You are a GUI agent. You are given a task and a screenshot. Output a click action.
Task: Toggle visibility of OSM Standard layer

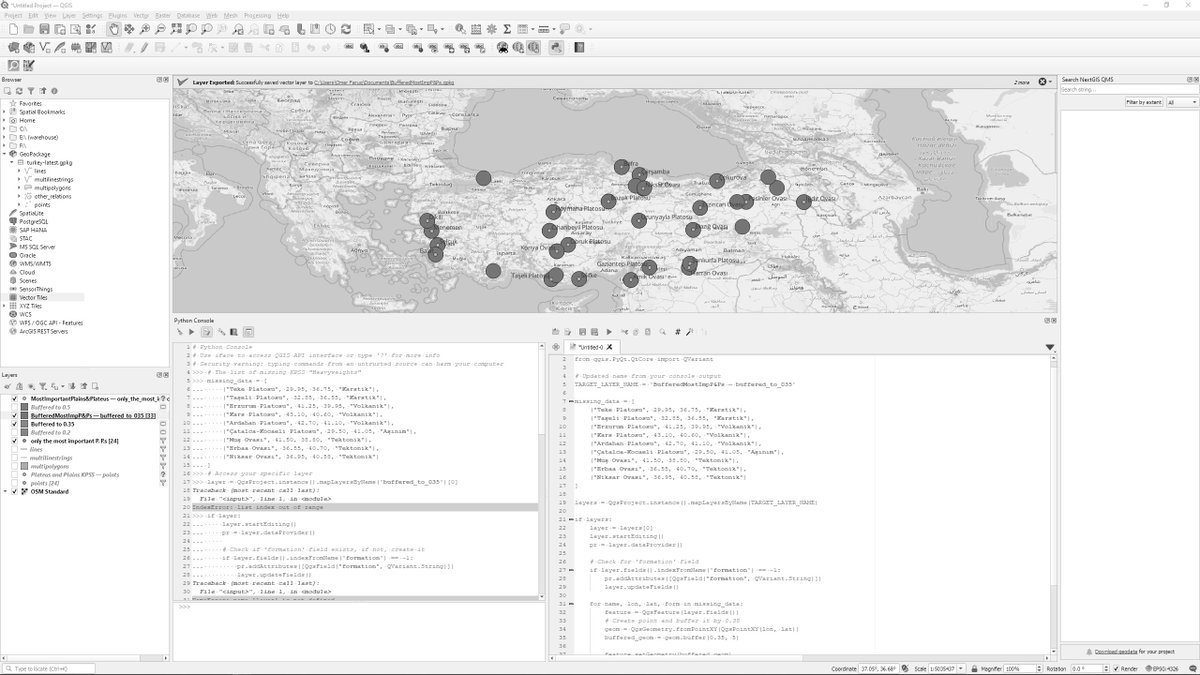coord(14,492)
